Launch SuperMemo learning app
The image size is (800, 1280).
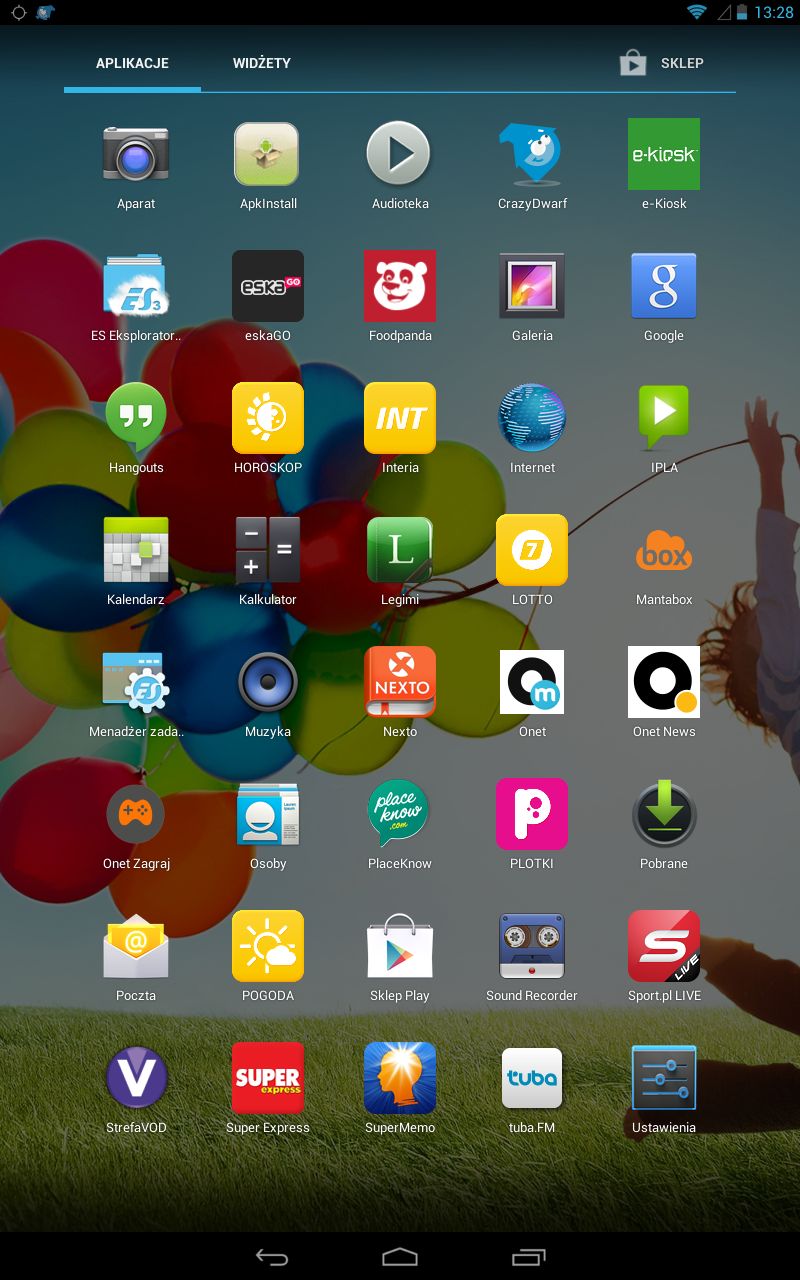pos(400,1078)
